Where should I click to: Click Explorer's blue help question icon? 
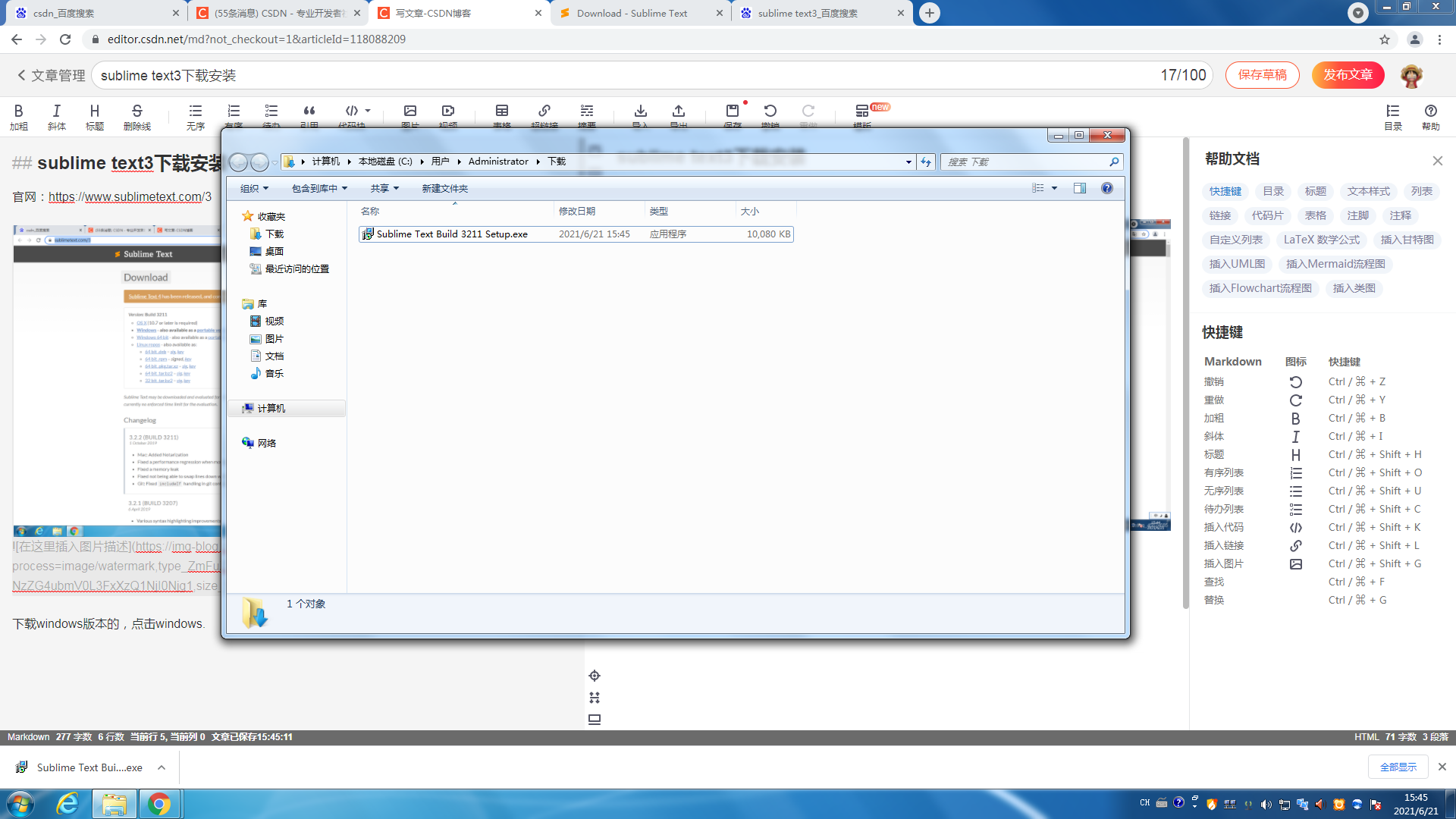tap(1107, 188)
